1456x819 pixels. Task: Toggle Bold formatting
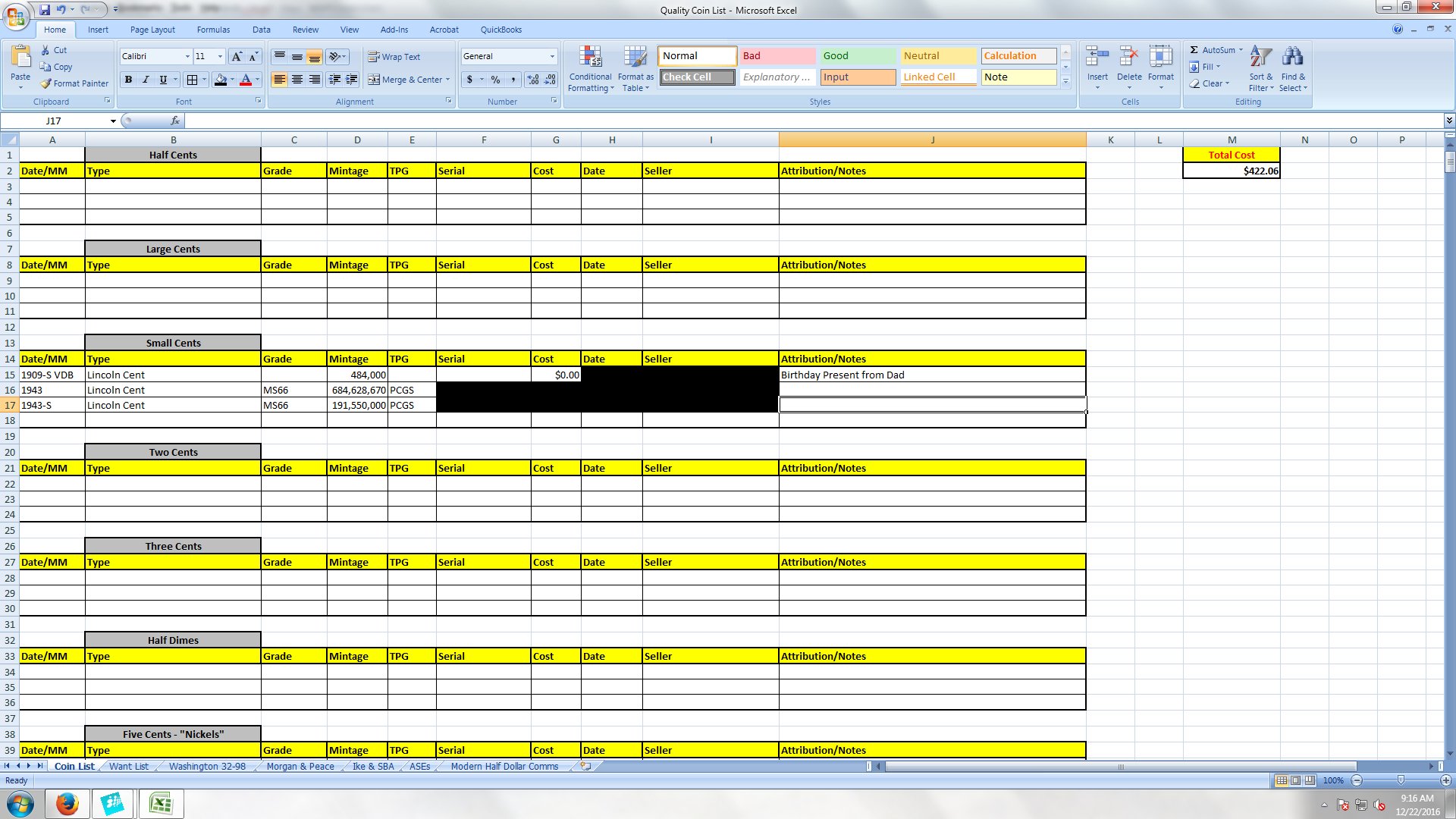[128, 80]
